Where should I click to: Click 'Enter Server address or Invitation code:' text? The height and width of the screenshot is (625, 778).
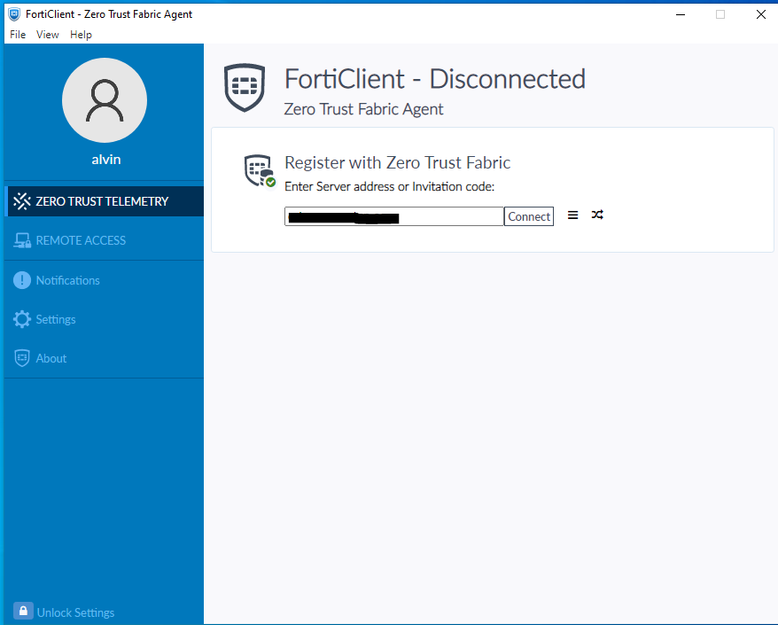(389, 187)
